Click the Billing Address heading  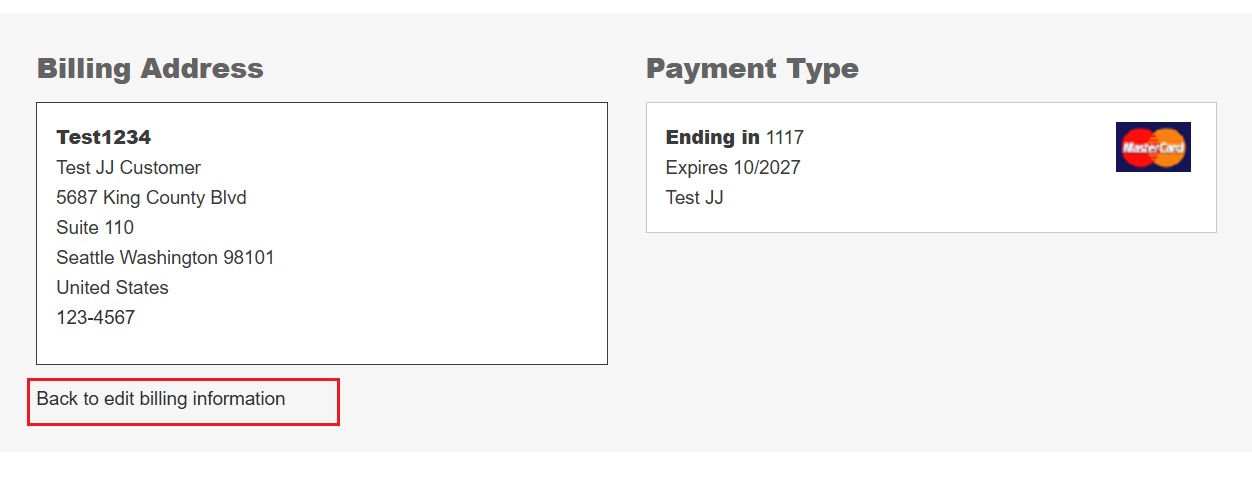(x=150, y=69)
